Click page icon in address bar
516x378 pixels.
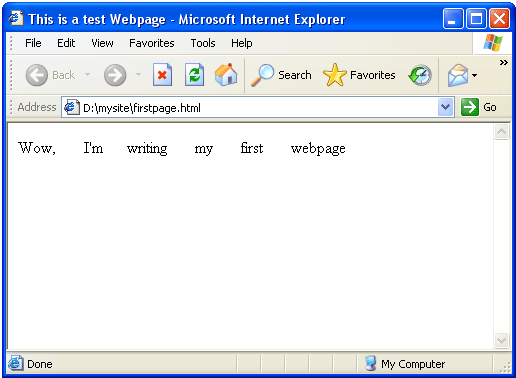pyautogui.click(x=71, y=107)
